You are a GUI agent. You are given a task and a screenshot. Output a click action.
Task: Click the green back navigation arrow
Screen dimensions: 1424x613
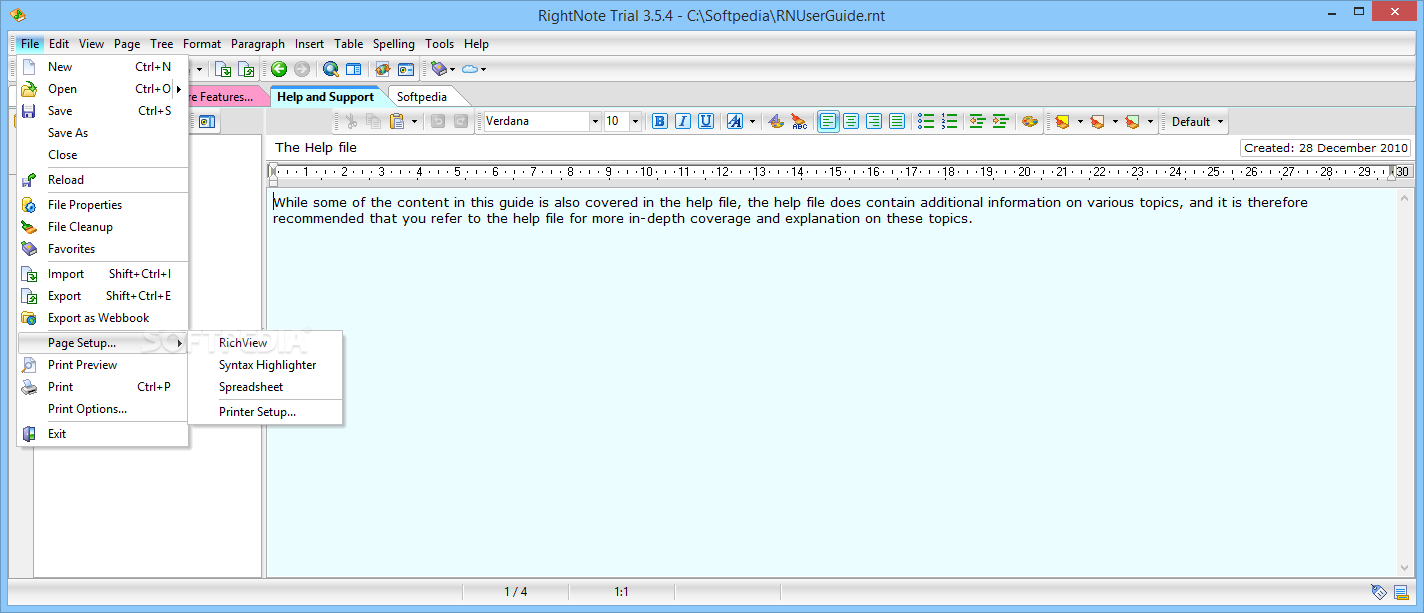point(279,69)
